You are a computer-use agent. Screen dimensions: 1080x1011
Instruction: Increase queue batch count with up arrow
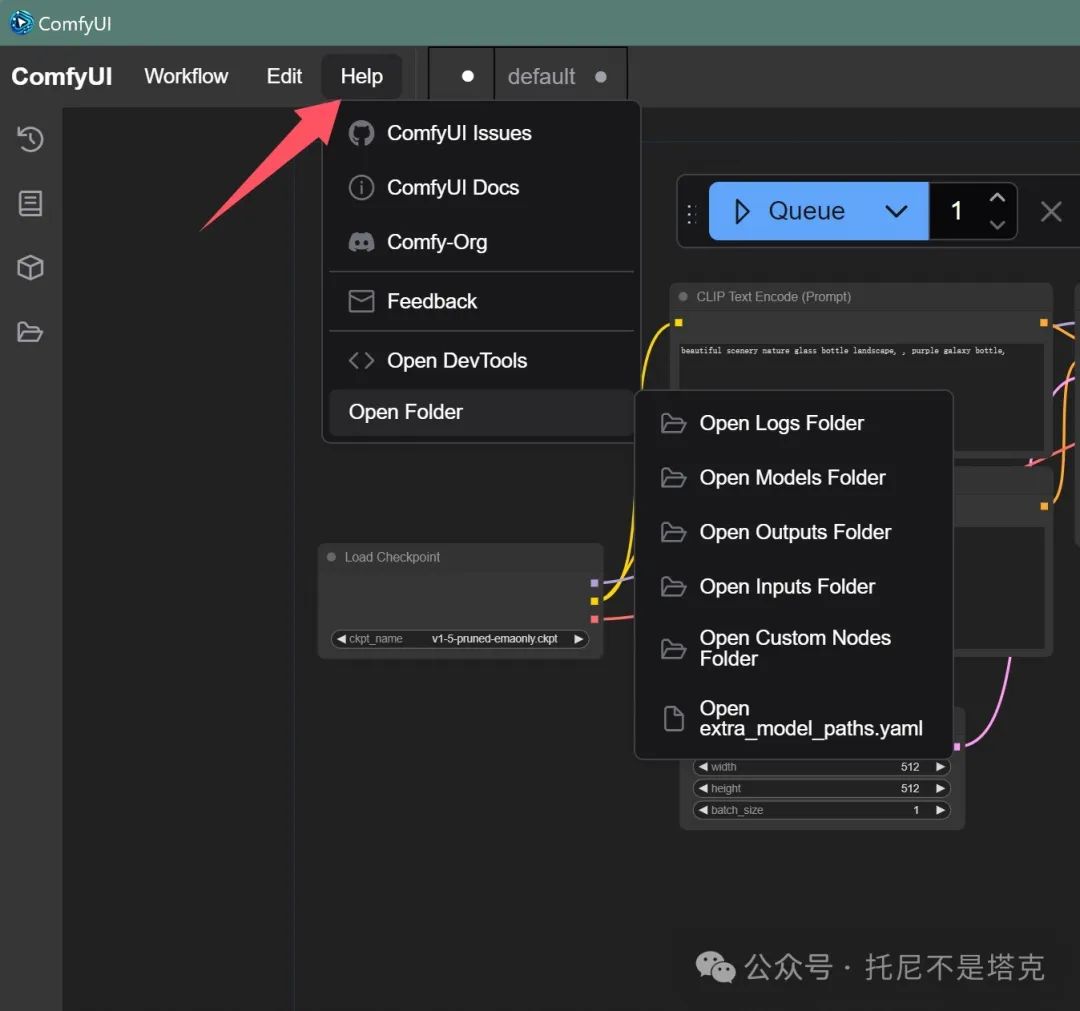[x=997, y=198]
